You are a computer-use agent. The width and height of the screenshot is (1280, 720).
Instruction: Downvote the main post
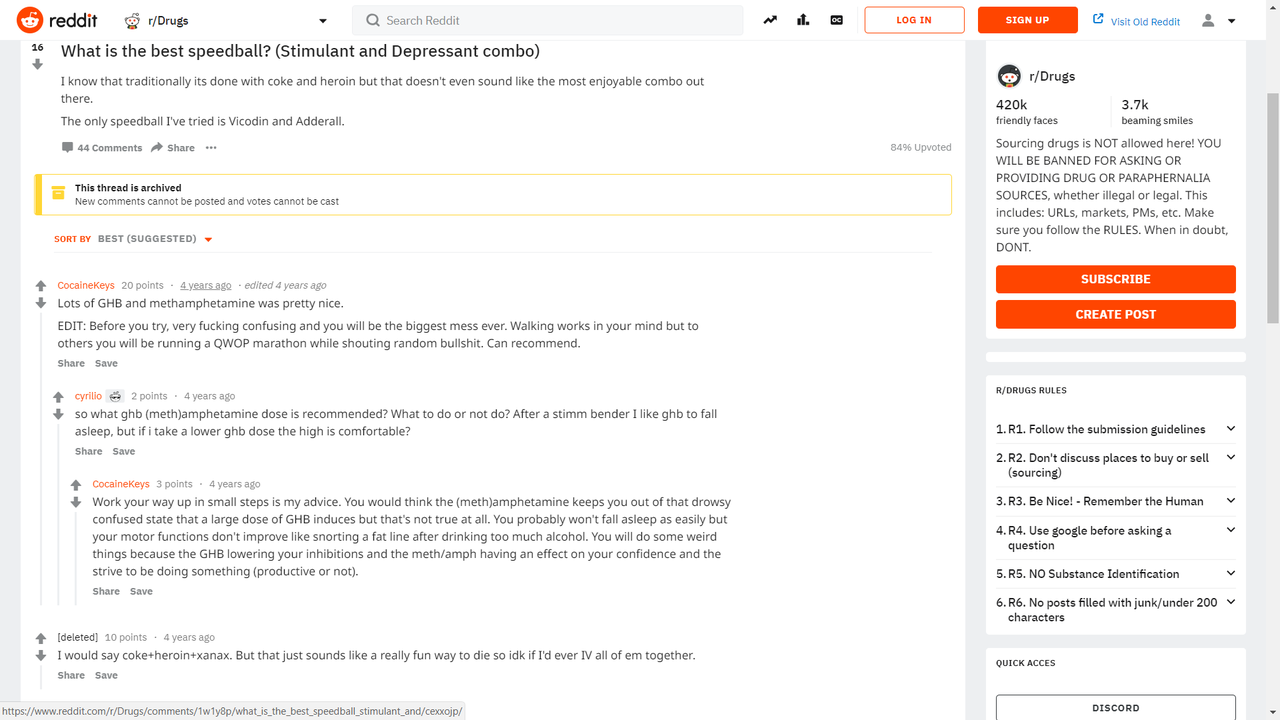38,65
